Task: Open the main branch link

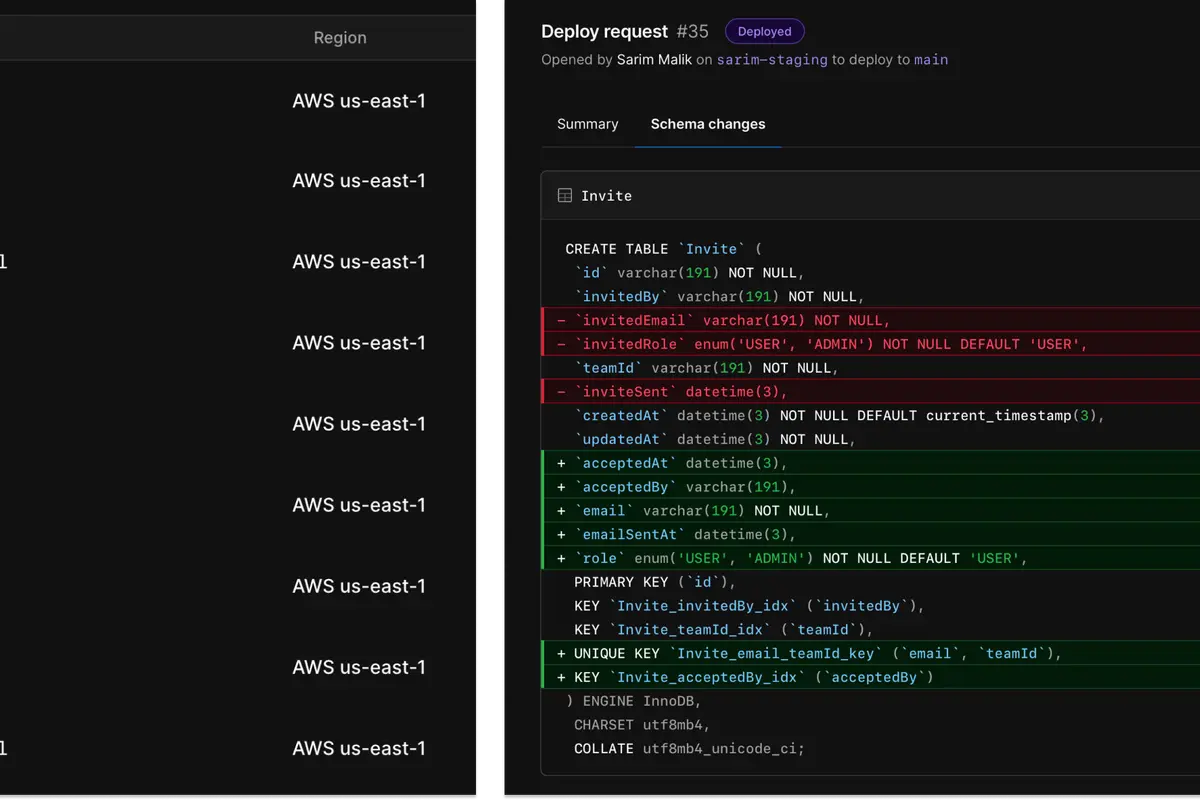Action: click(x=931, y=60)
